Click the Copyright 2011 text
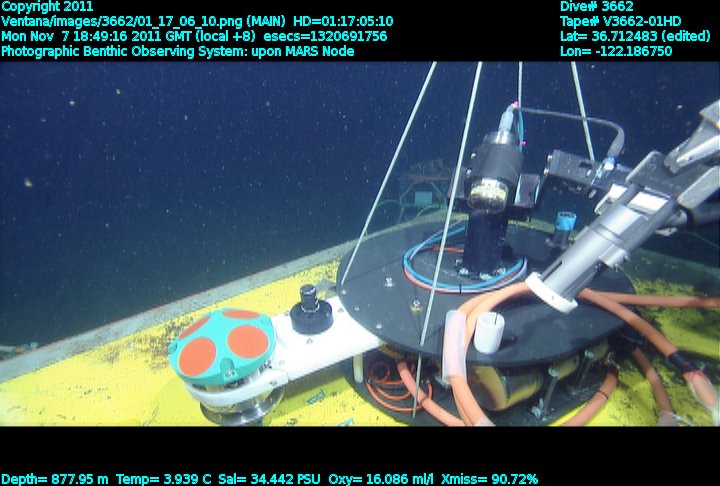720x486 pixels. [47, 6]
